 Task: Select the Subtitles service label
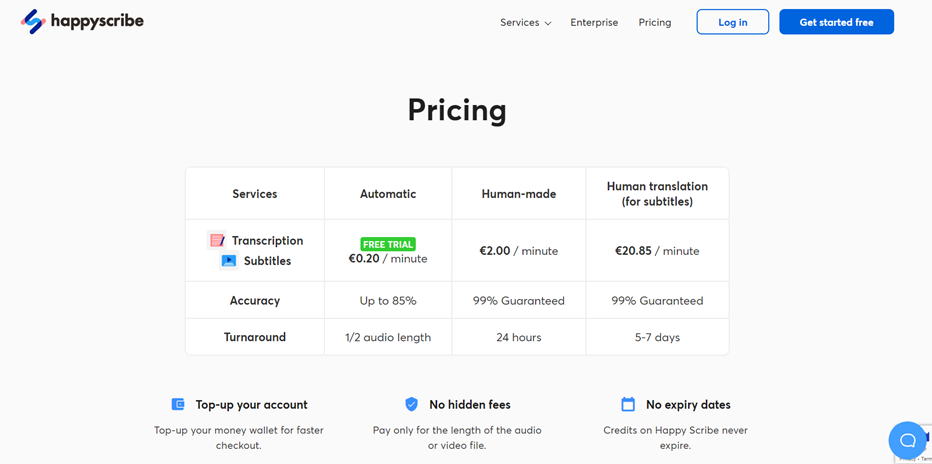pyautogui.click(x=267, y=261)
